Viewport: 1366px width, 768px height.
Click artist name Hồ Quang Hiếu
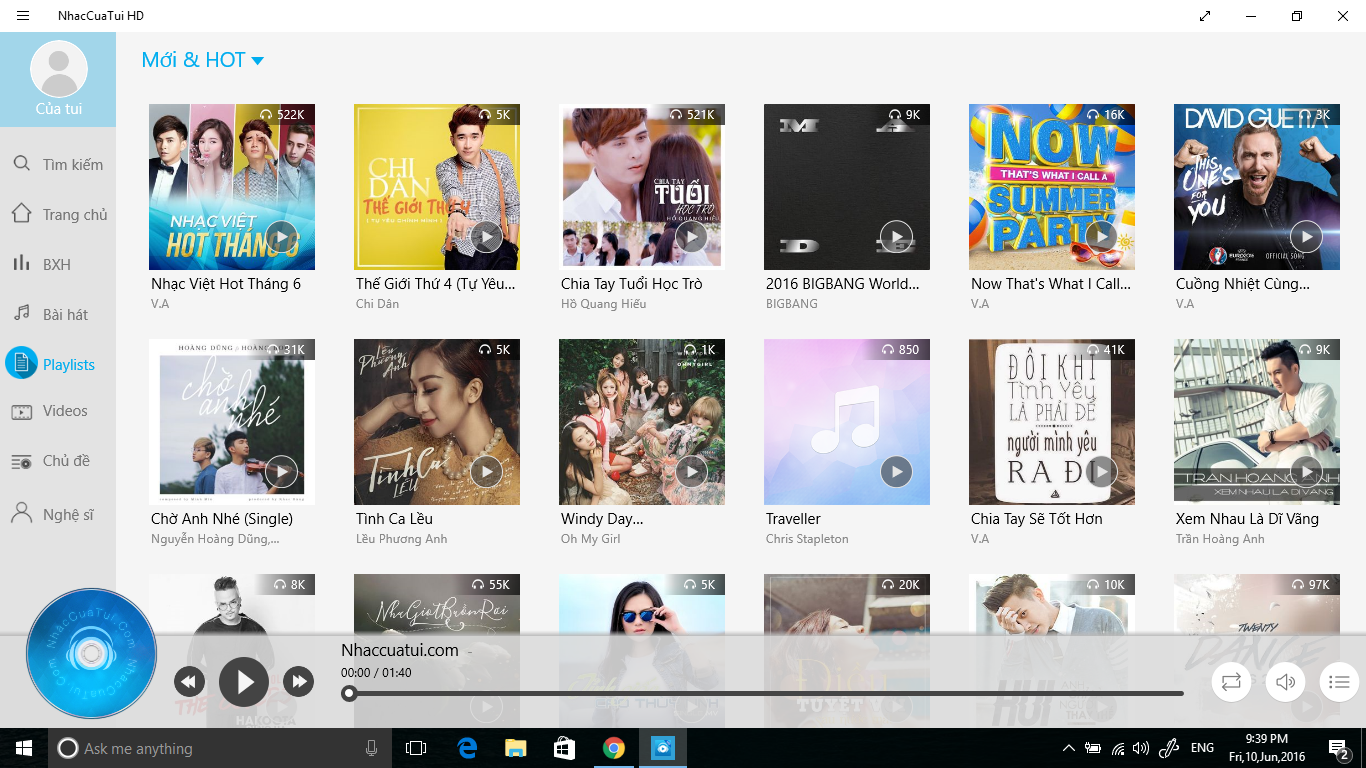click(604, 304)
